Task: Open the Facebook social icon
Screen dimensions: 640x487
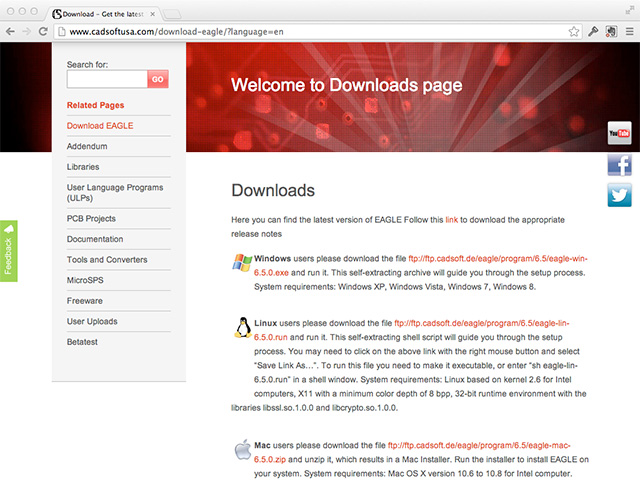Action: coord(619,165)
